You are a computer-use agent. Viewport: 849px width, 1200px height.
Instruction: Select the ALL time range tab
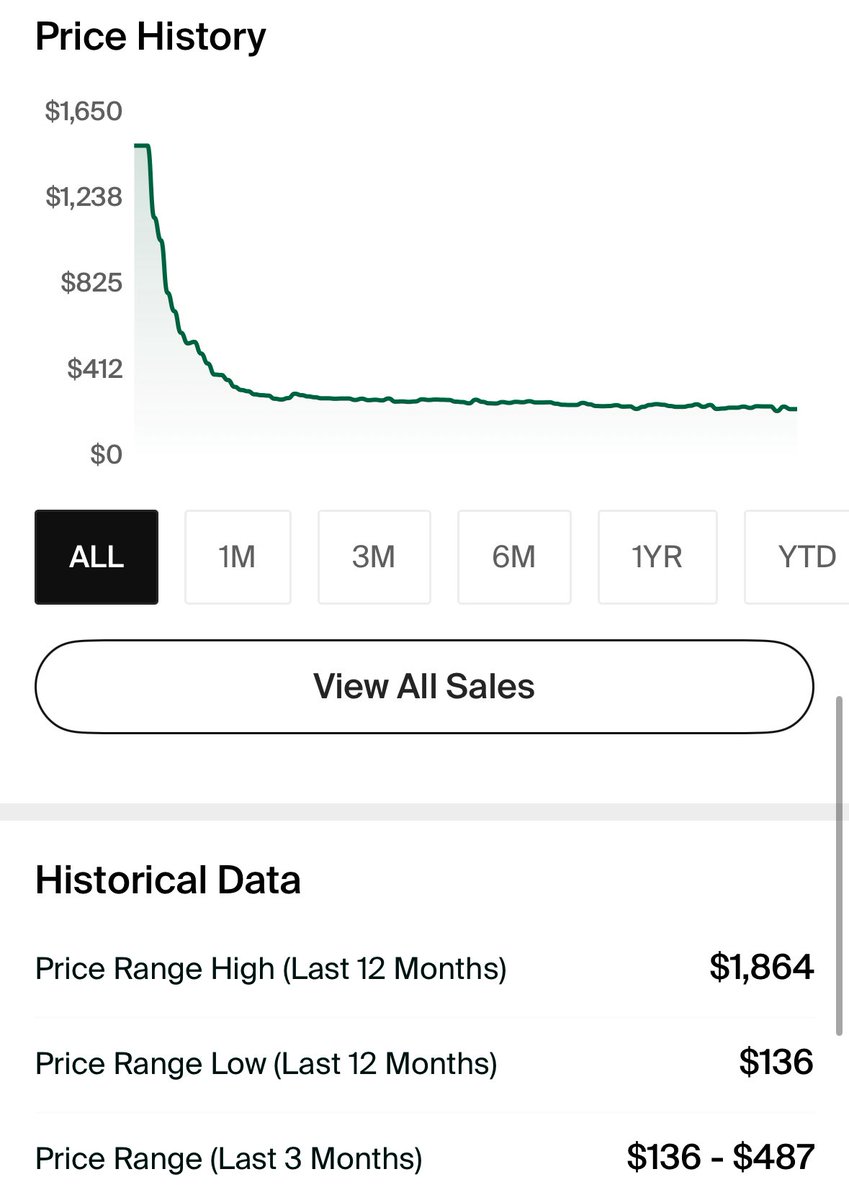pos(96,557)
